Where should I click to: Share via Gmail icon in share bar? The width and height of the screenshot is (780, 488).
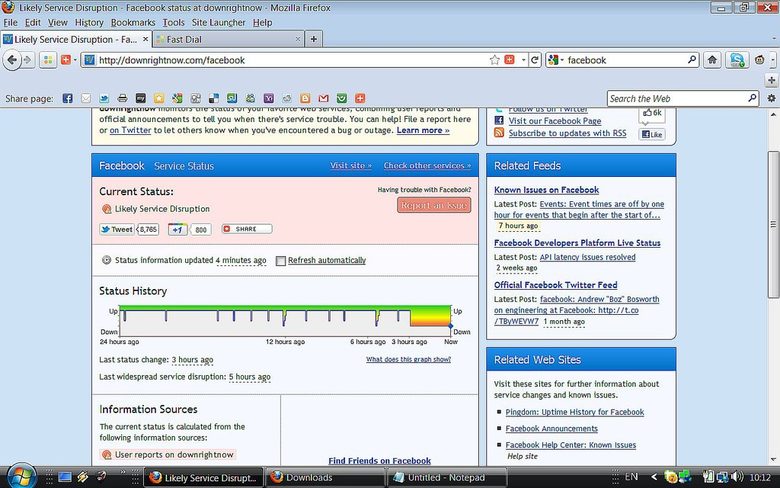point(323,98)
